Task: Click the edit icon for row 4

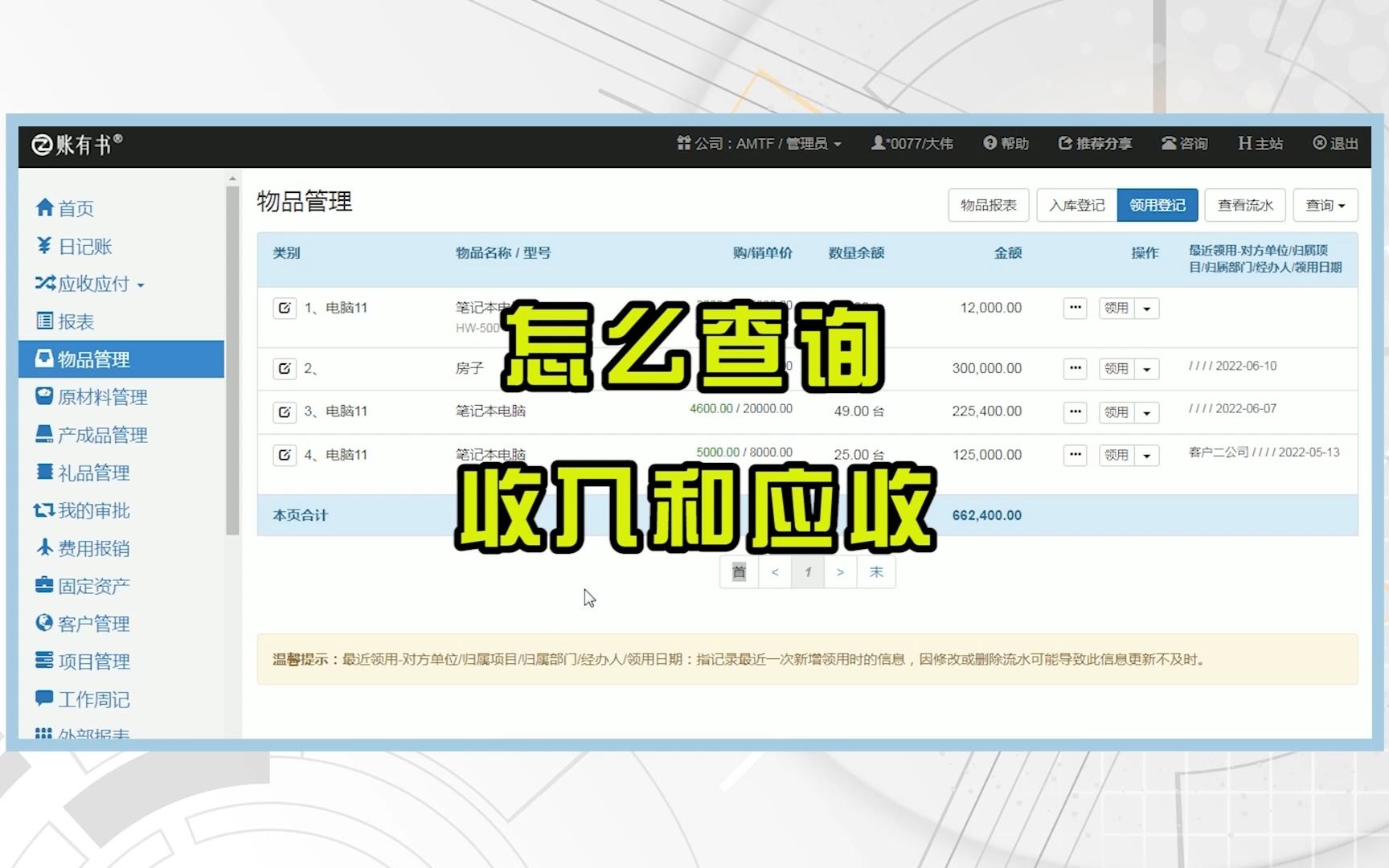Action: (x=285, y=455)
